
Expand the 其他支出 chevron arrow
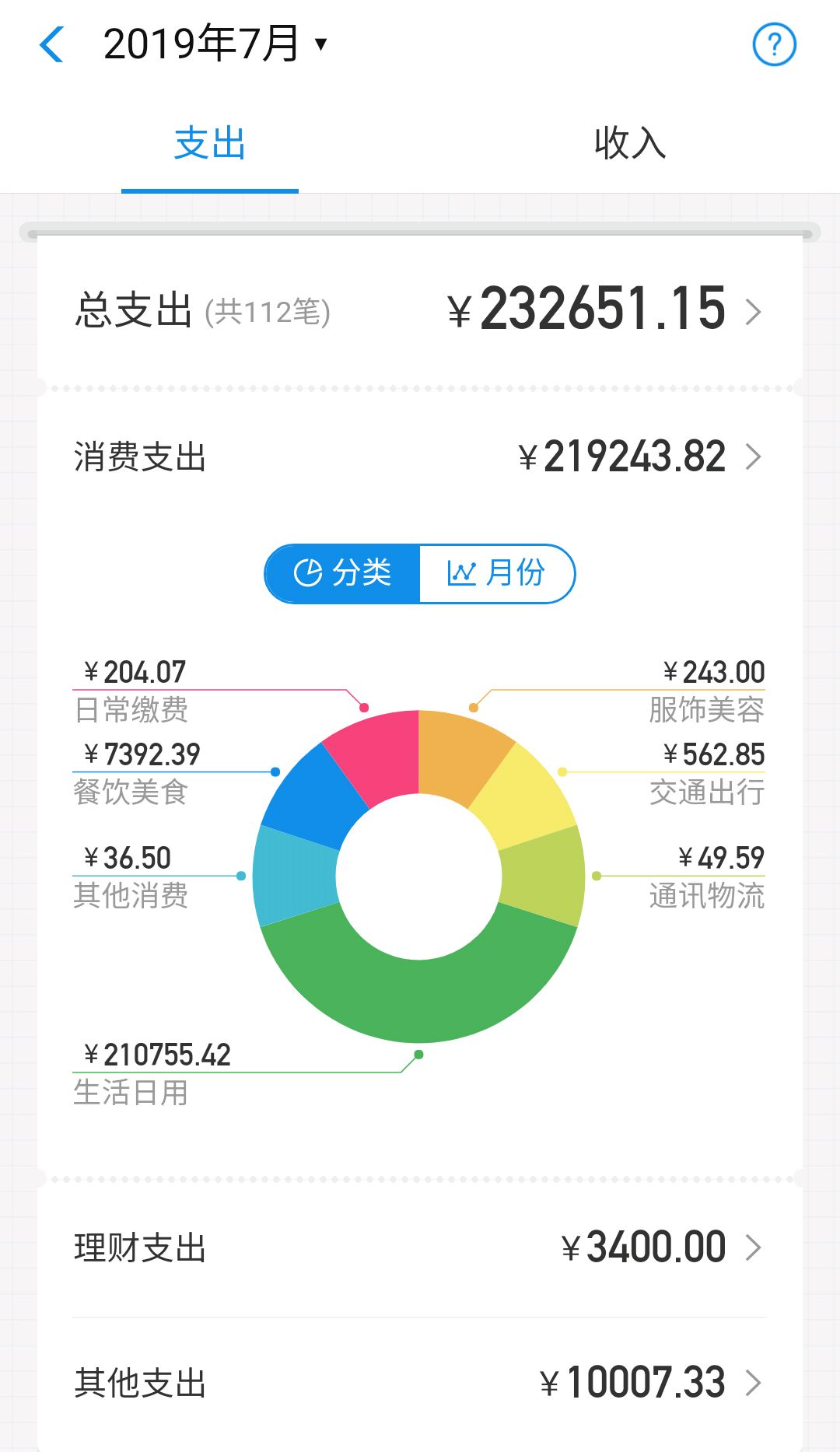(x=753, y=1383)
